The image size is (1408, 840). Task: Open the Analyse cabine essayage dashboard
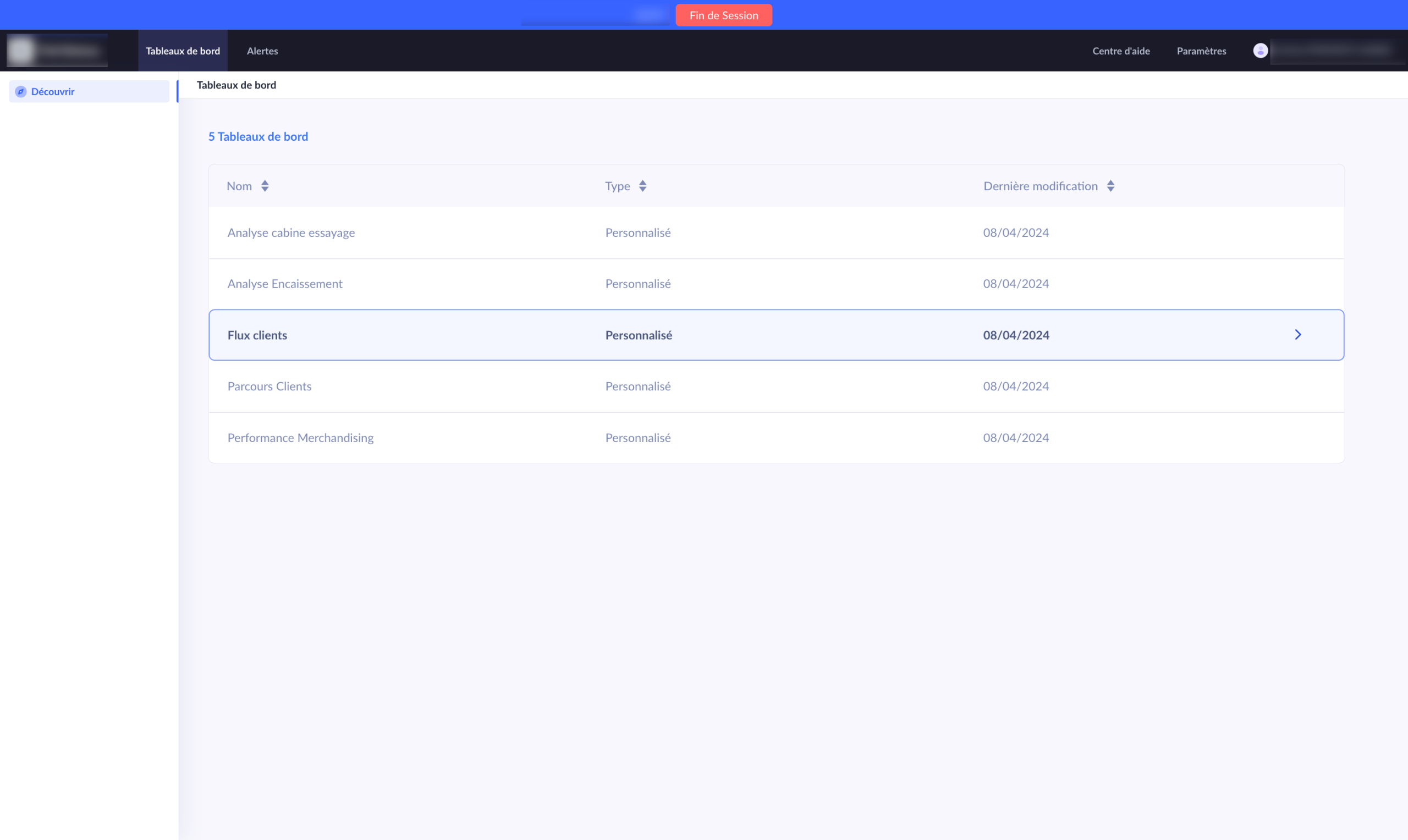click(x=291, y=233)
